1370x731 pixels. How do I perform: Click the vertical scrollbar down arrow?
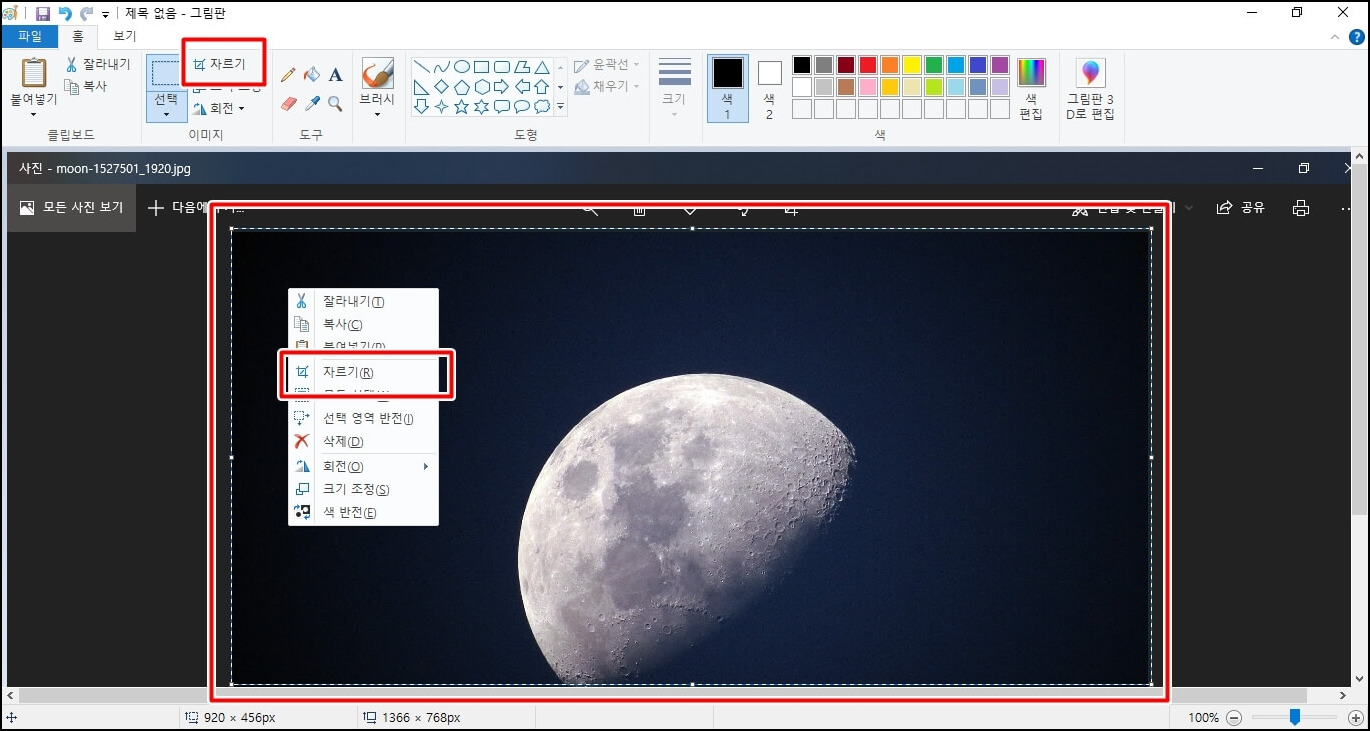click(x=1360, y=678)
